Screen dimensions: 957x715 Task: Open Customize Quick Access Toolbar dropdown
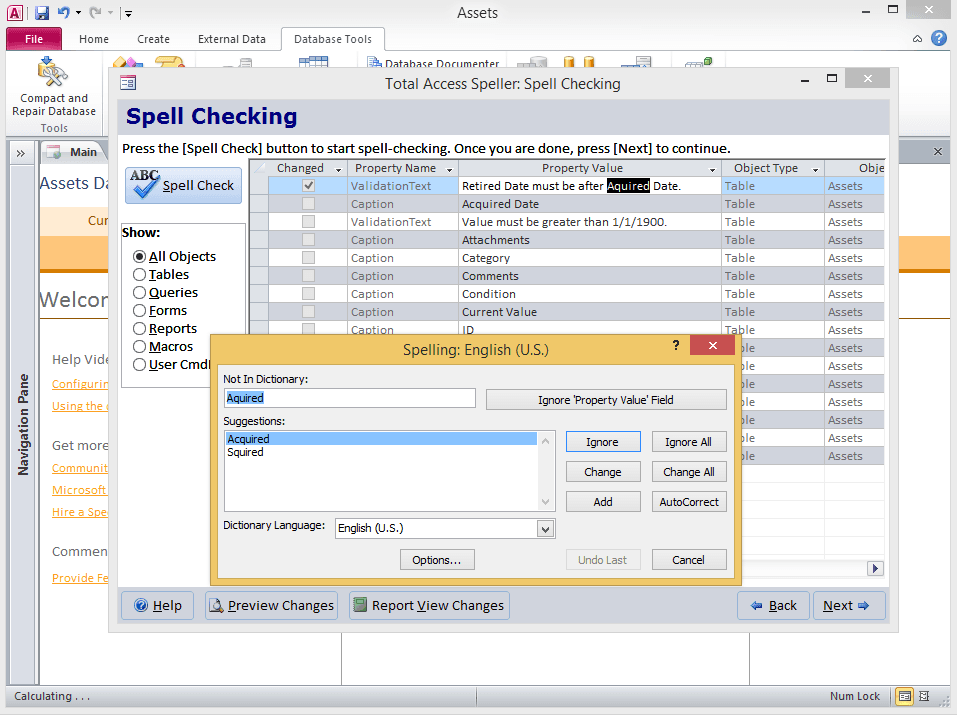click(x=128, y=13)
